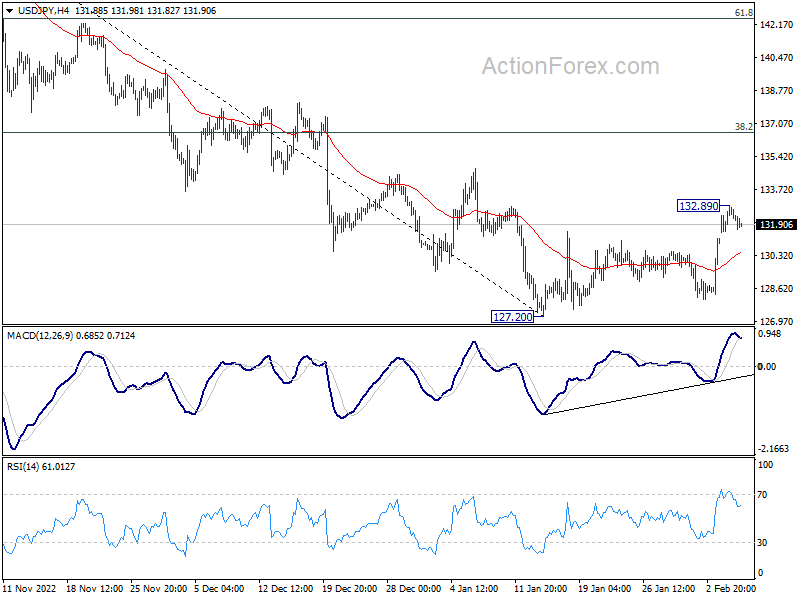Click the RSI axis level 70
800x600 pixels.
pyautogui.click(x=762, y=495)
